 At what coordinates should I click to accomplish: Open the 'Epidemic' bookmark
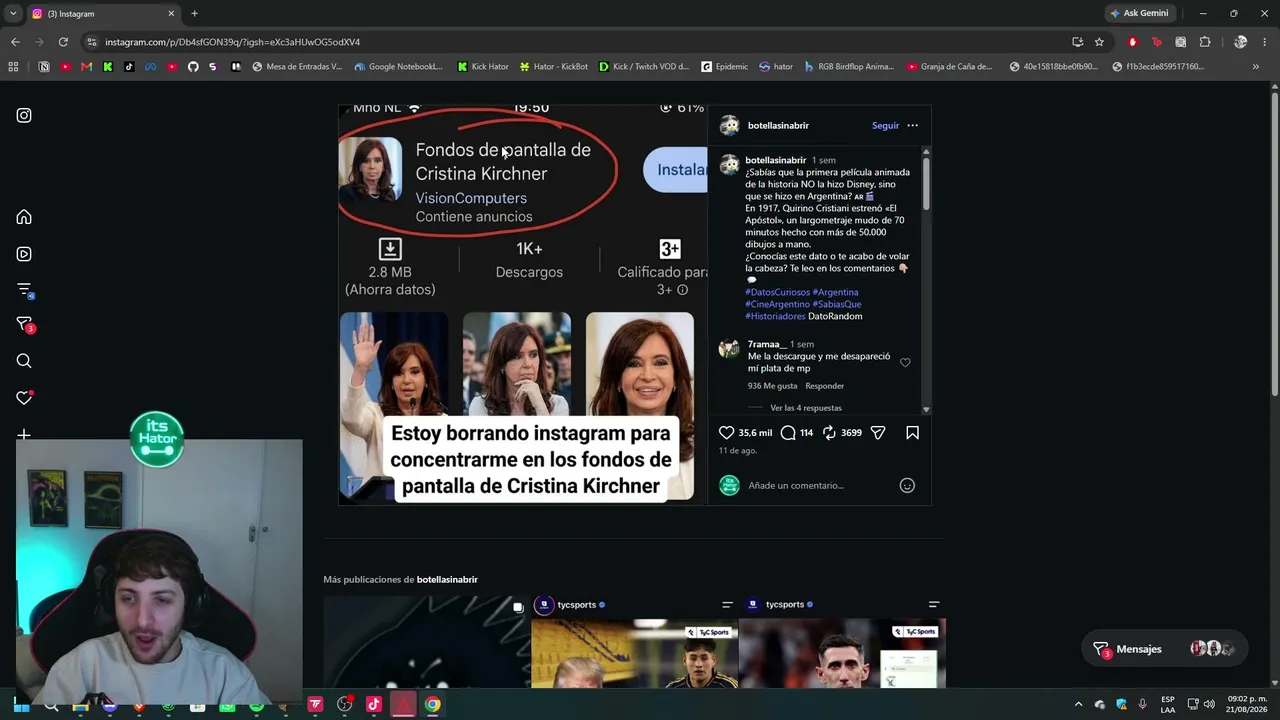tap(724, 67)
